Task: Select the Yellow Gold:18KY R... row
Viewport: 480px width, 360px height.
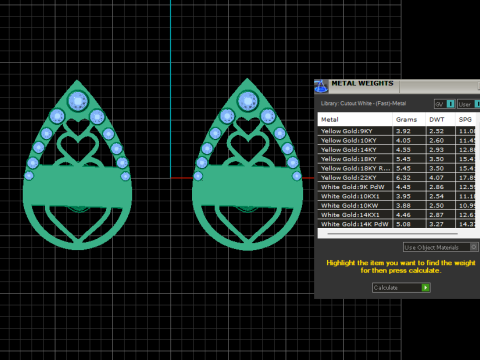Action: point(397,168)
